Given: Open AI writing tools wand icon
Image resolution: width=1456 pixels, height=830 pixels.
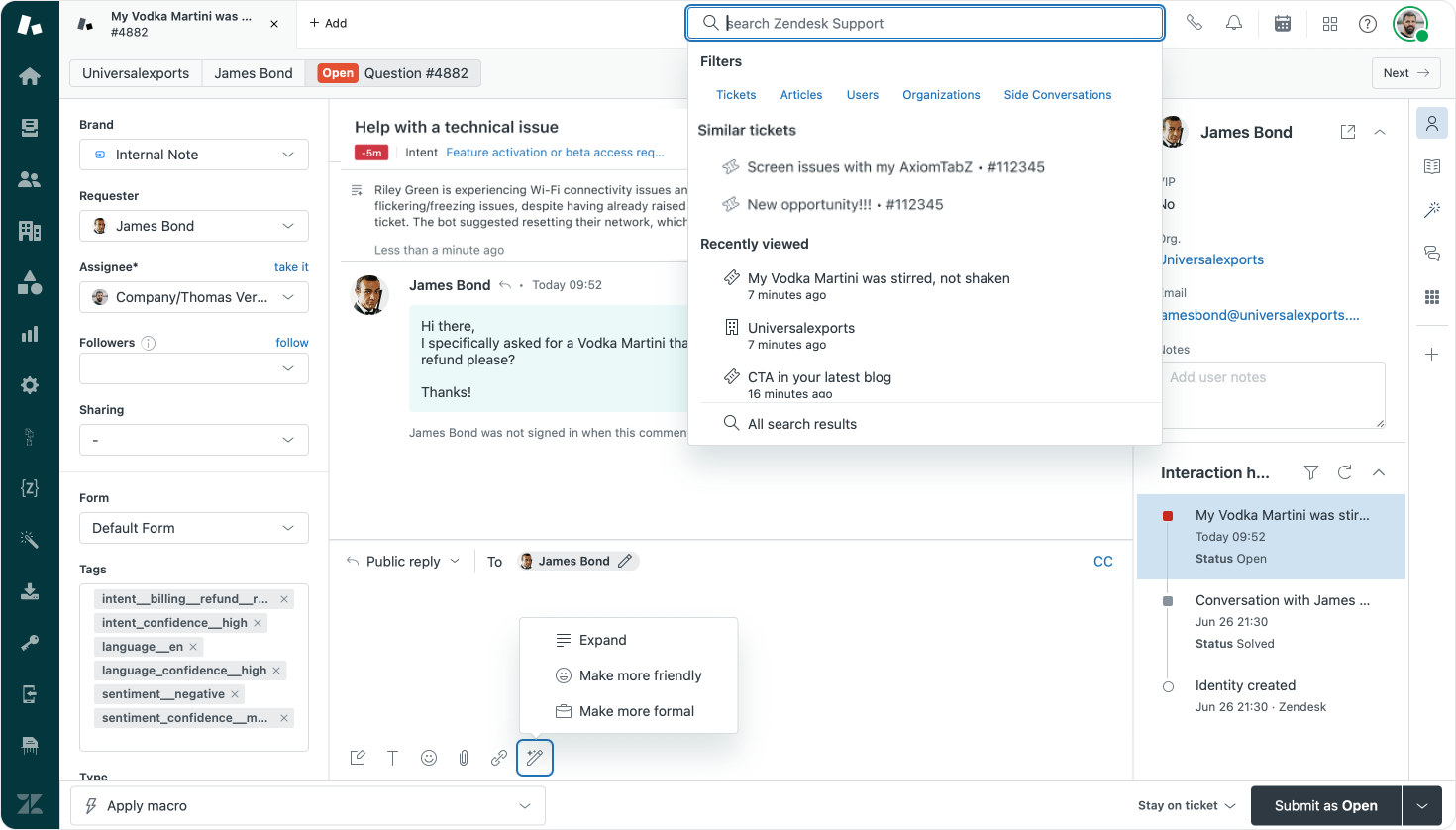Looking at the screenshot, I should [x=535, y=758].
